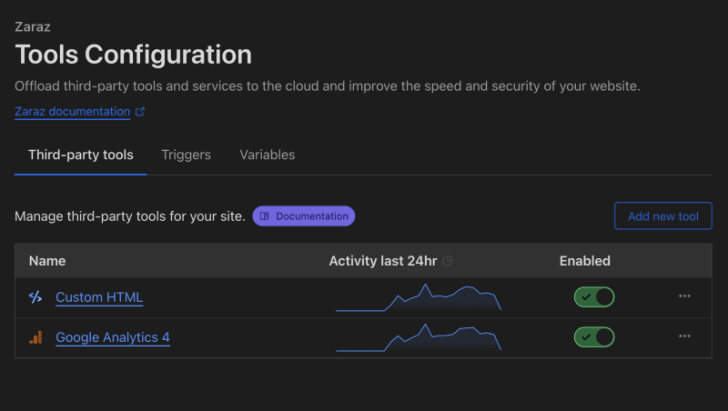Click the Google Analytics 4 activity sparkline chart
This screenshot has width=728, height=411.
pyautogui.click(x=418, y=338)
